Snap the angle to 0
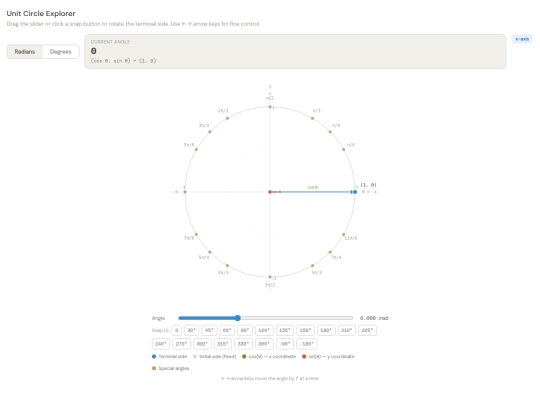This screenshot has height=405, width=540. coord(176,330)
